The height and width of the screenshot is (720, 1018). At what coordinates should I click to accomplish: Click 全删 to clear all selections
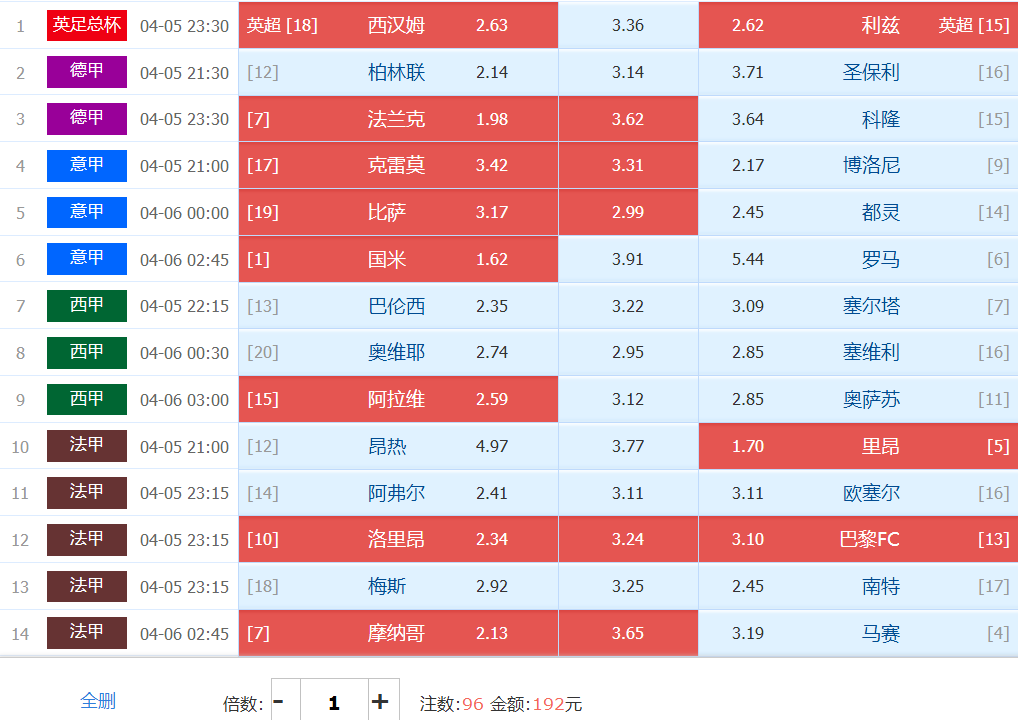click(98, 701)
